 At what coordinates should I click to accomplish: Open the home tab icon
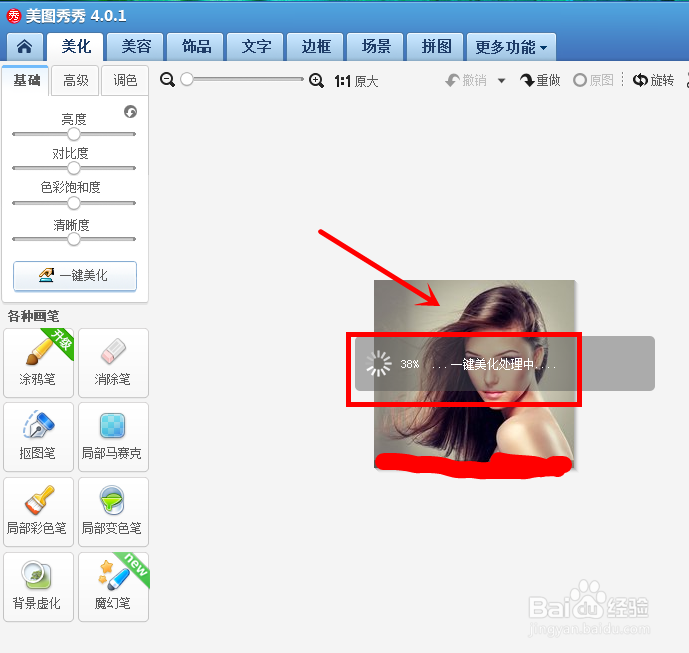point(25,47)
